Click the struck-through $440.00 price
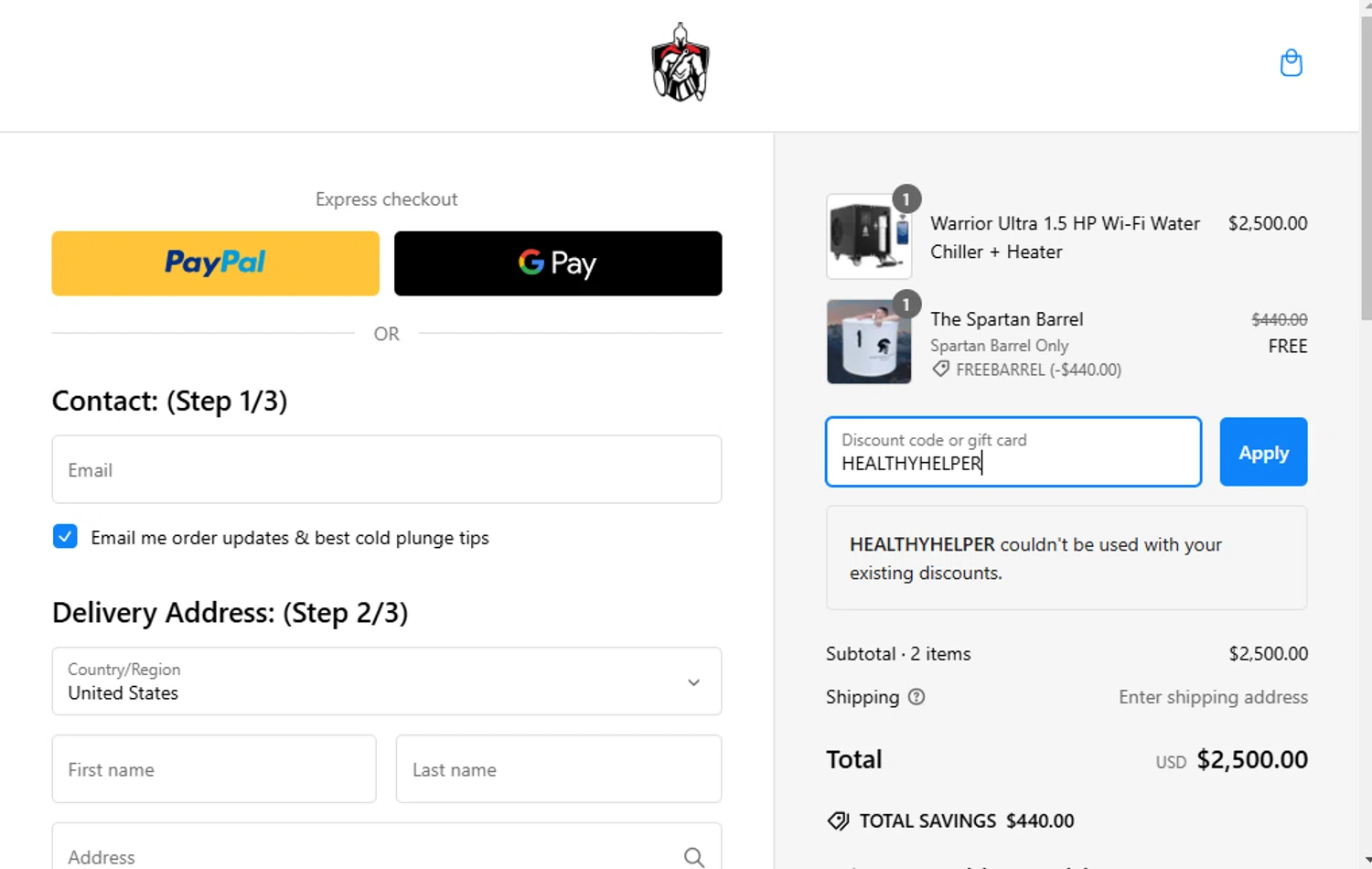 click(x=1279, y=319)
